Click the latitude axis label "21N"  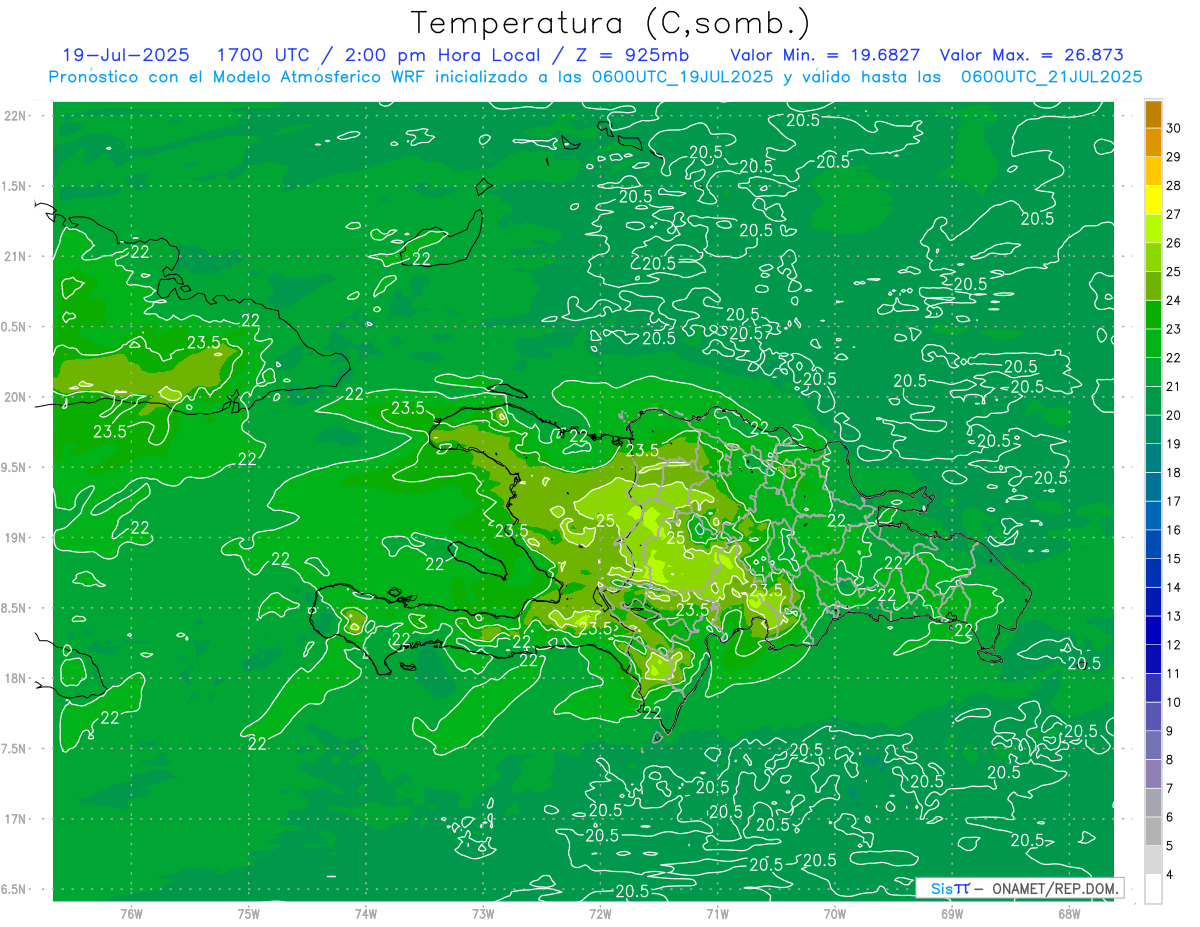(17, 256)
